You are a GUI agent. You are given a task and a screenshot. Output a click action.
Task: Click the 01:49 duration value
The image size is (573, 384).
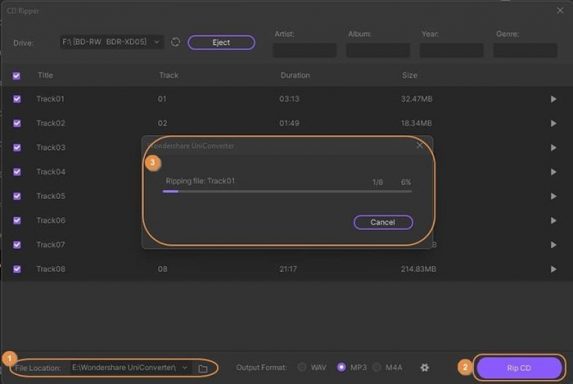[289, 123]
